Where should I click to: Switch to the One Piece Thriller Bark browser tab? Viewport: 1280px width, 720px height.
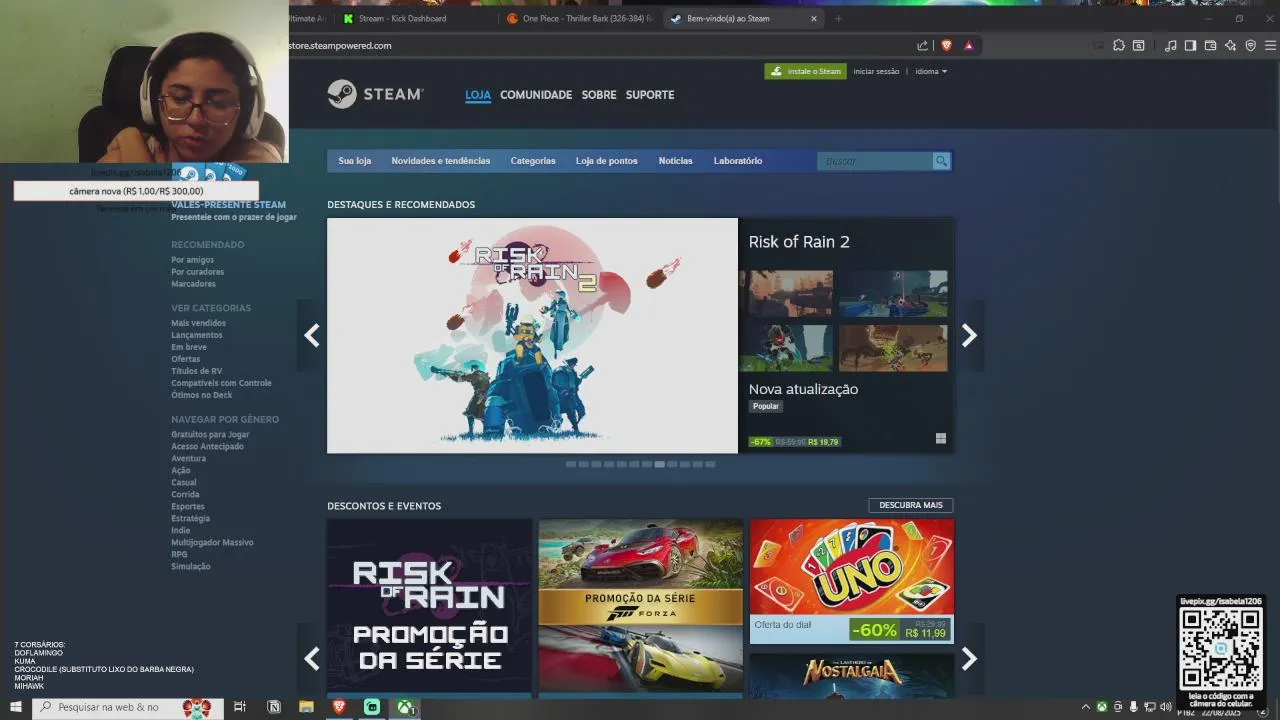tap(580, 18)
